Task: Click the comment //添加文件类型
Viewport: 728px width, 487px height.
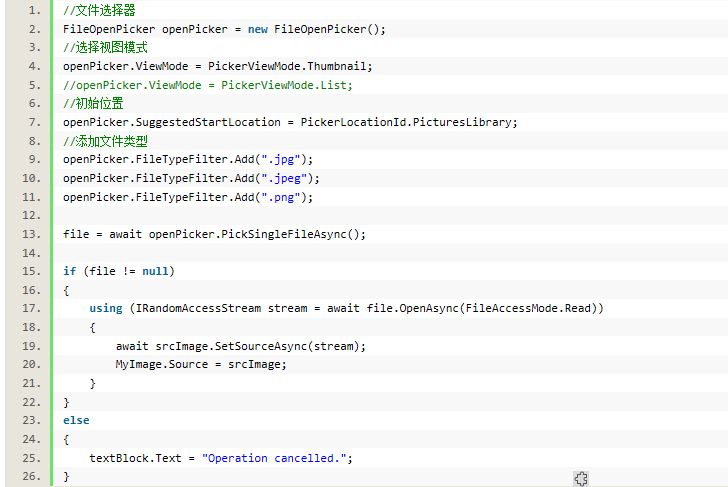Action: click(x=105, y=141)
